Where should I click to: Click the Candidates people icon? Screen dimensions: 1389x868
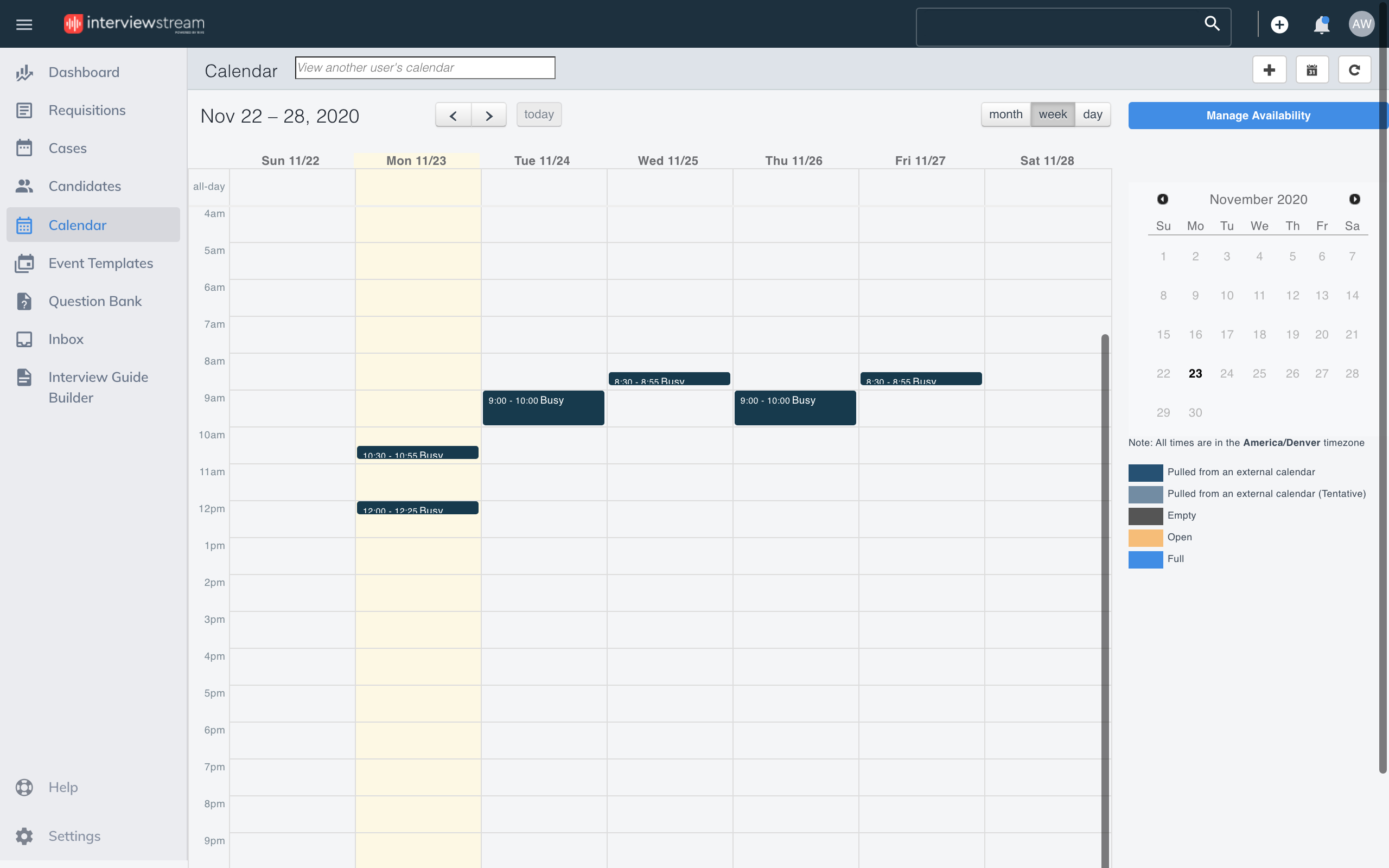point(24,186)
